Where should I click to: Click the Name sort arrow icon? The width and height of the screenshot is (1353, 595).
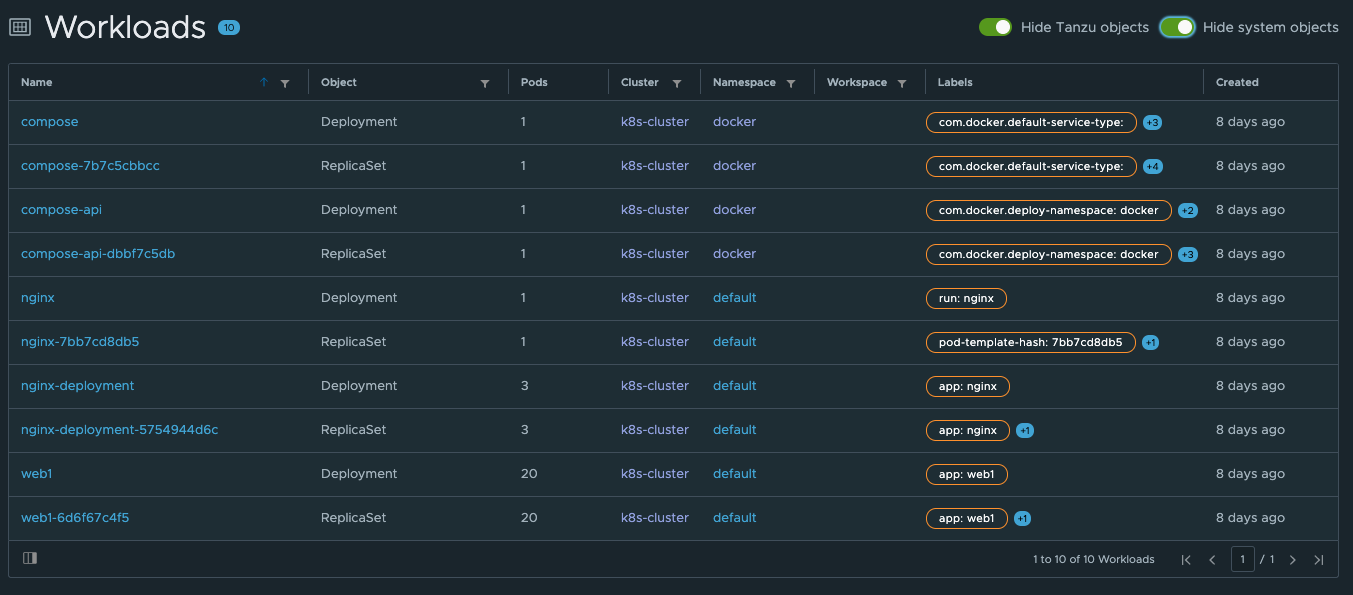point(264,83)
